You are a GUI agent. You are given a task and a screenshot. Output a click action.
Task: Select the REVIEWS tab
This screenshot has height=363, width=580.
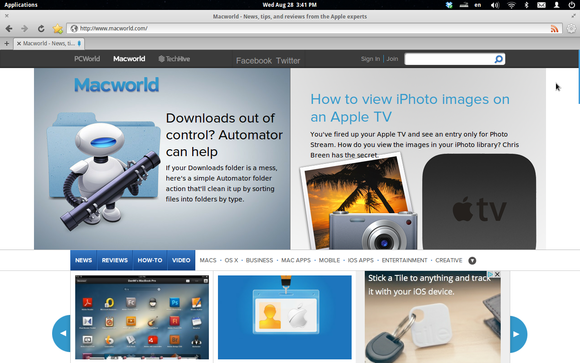tap(115, 260)
